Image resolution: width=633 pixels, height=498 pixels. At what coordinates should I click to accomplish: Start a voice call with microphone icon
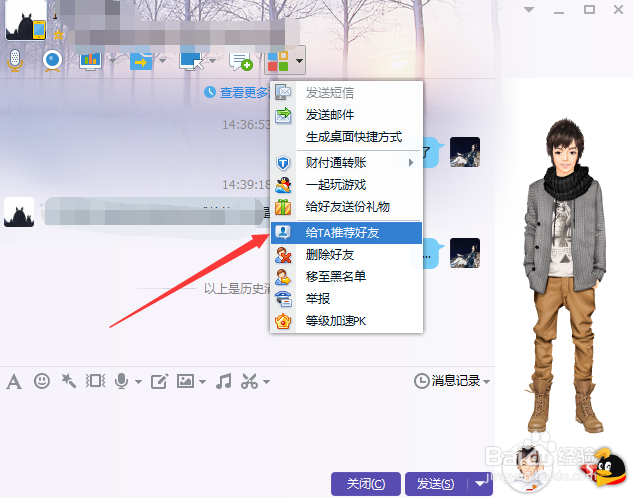15,61
